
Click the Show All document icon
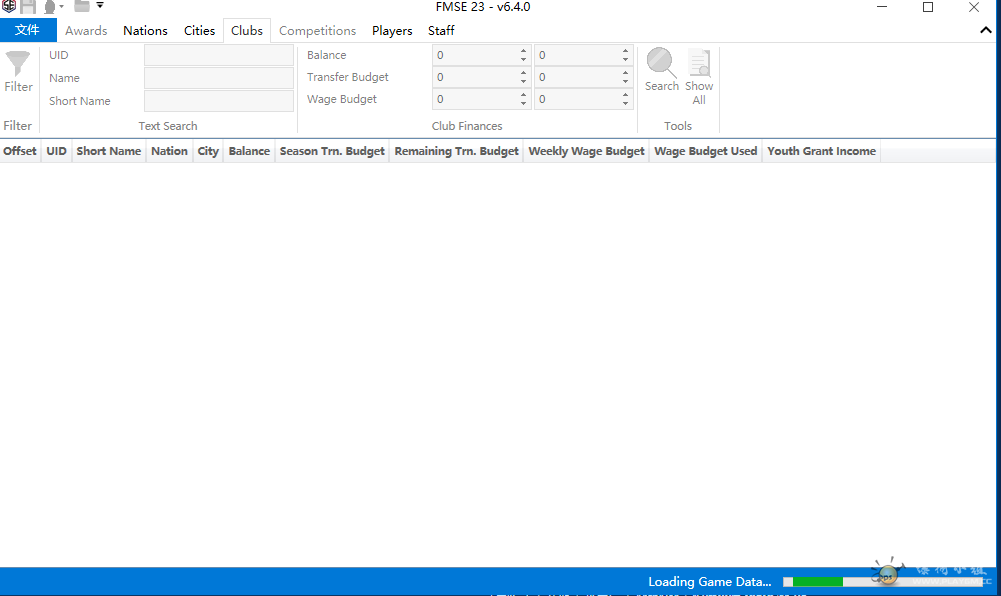[699, 64]
